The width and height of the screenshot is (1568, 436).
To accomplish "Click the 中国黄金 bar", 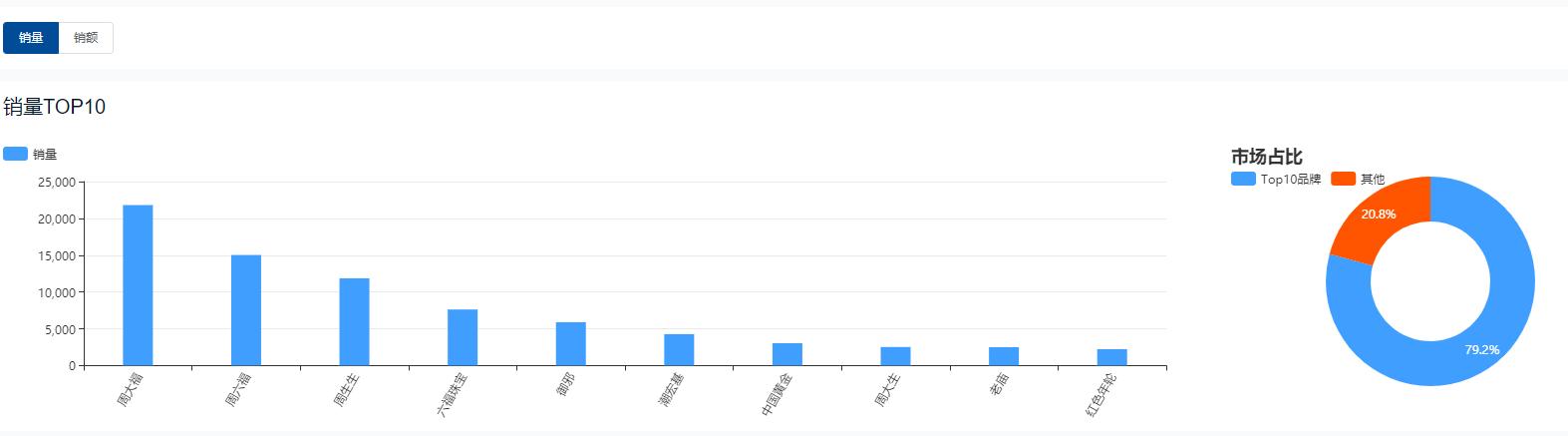I will [787, 354].
